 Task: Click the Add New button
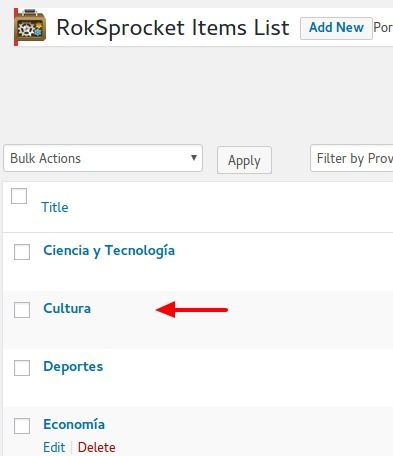(336, 28)
